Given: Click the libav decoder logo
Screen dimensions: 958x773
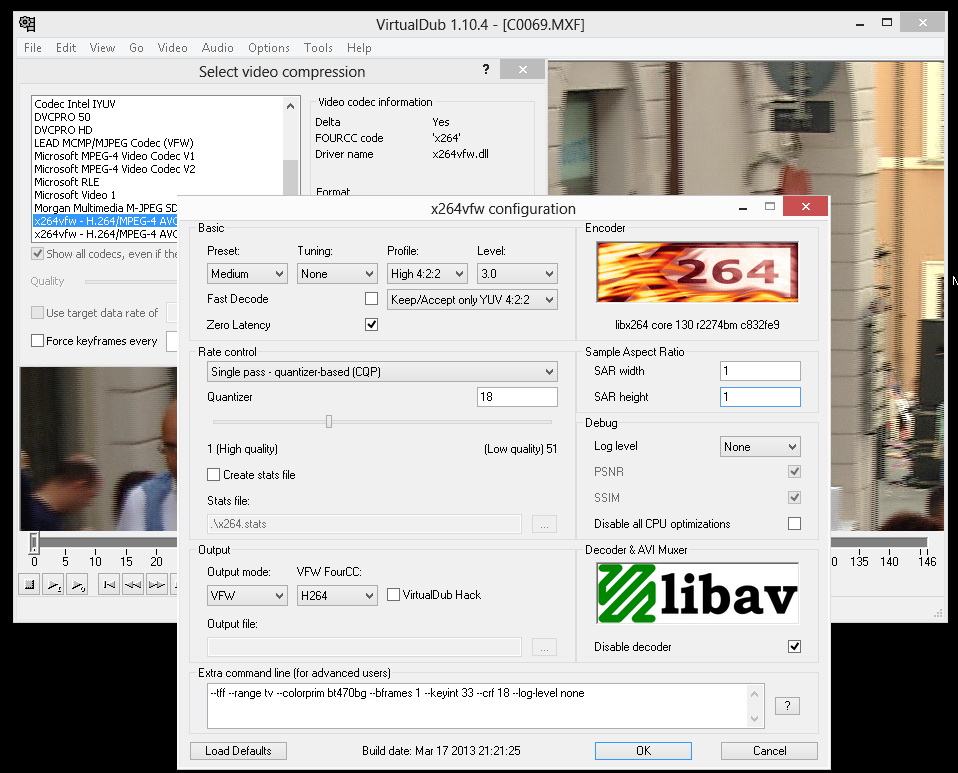Looking at the screenshot, I should pyautogui.click(x=697, y=593).
